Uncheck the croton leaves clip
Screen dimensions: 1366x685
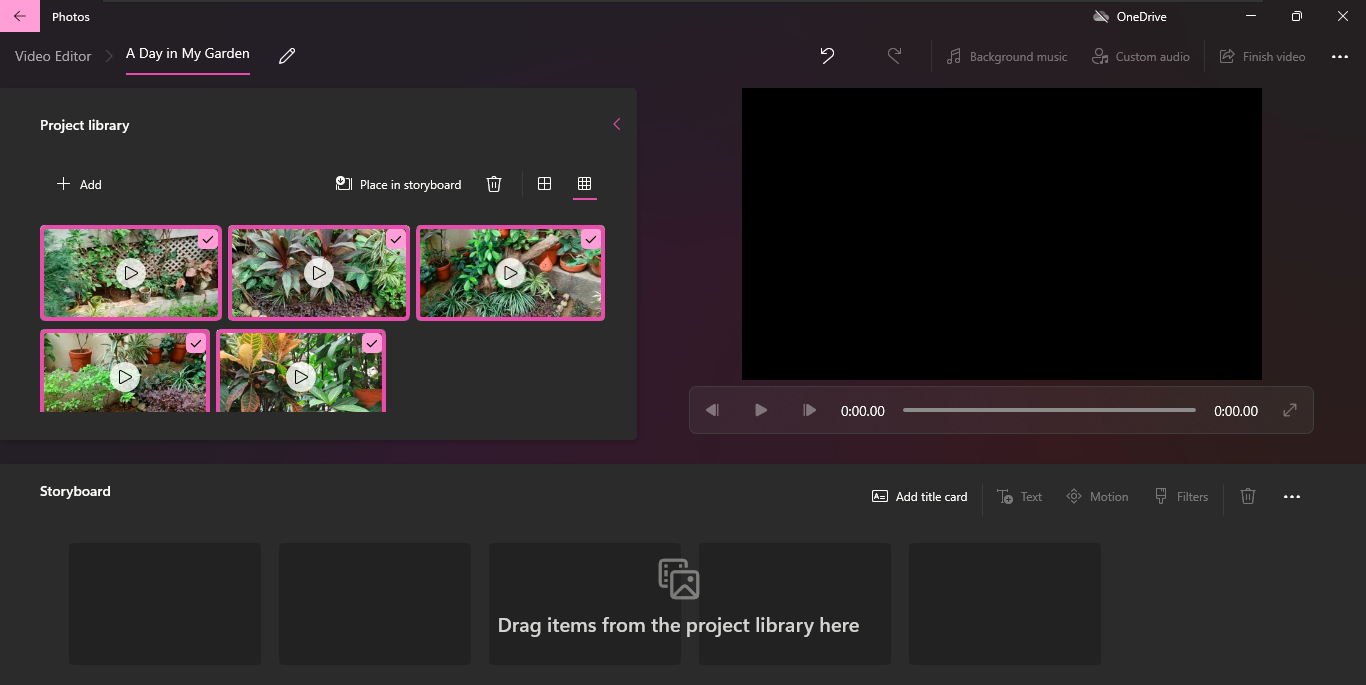tap(371, 342)
